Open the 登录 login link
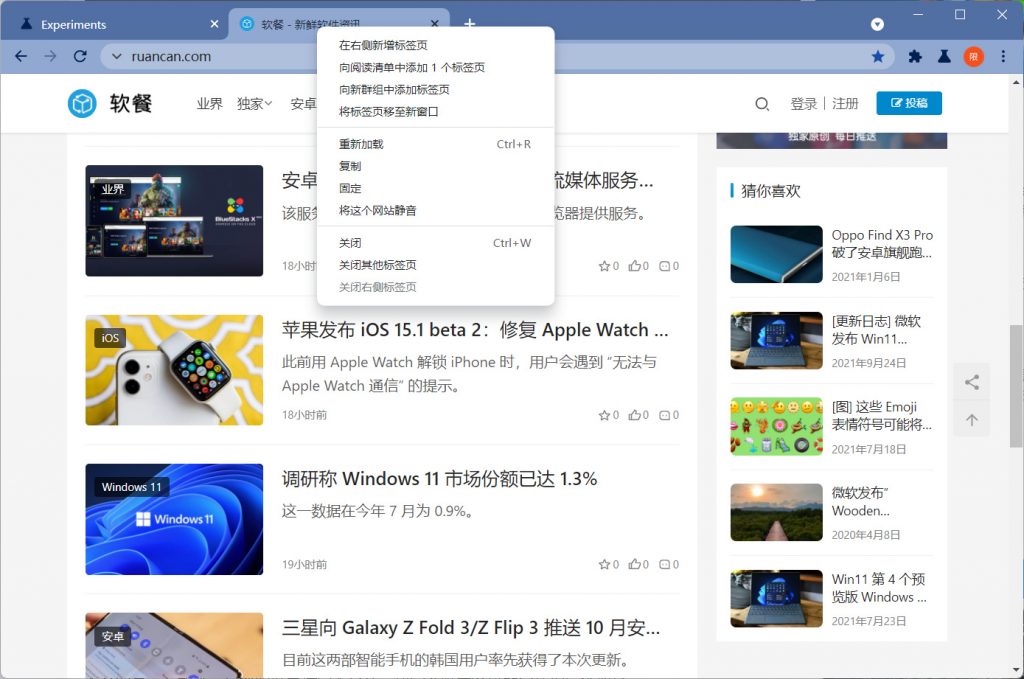 pos(803,104)
